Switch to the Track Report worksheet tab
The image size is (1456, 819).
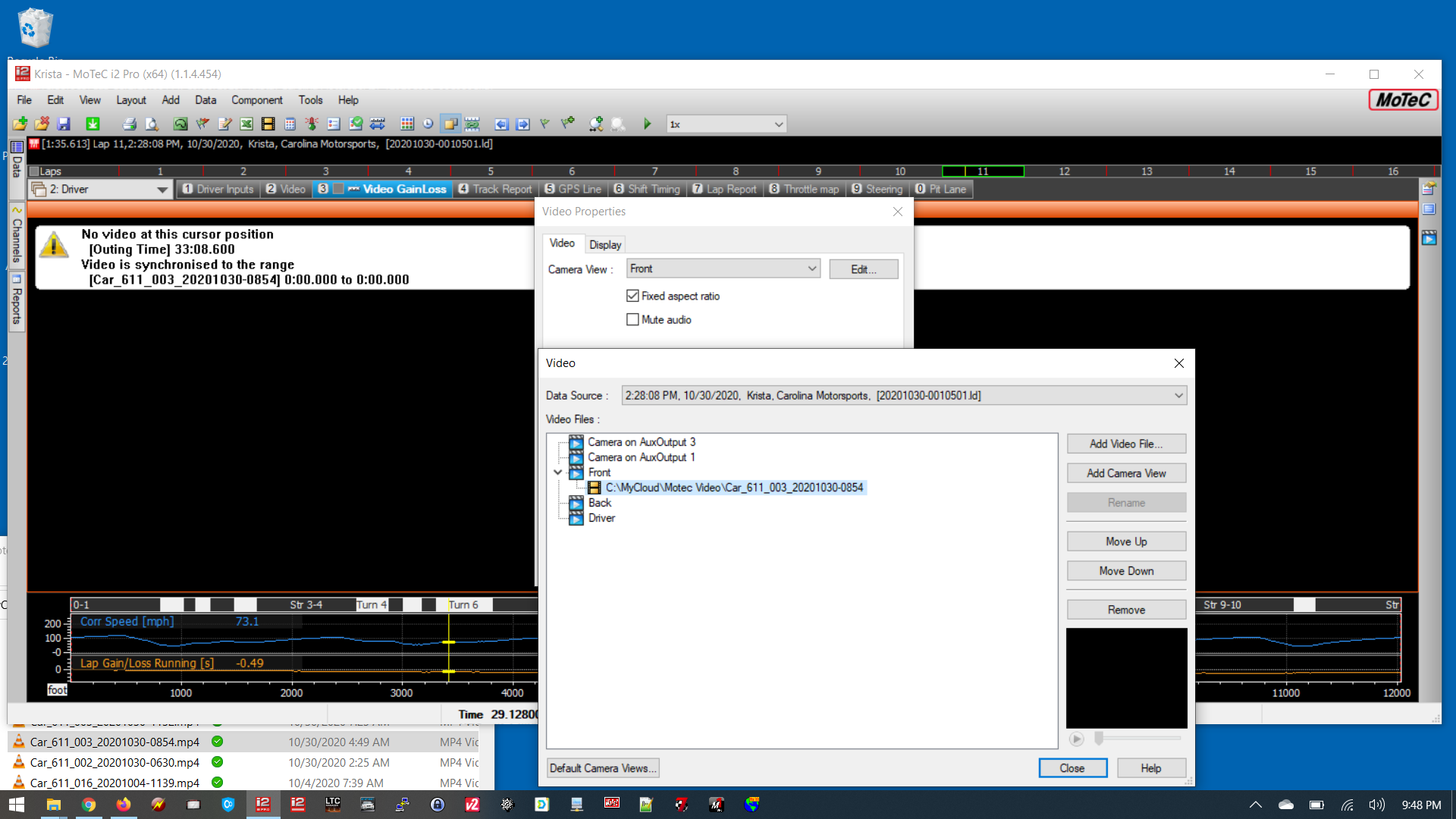(494, 189)
